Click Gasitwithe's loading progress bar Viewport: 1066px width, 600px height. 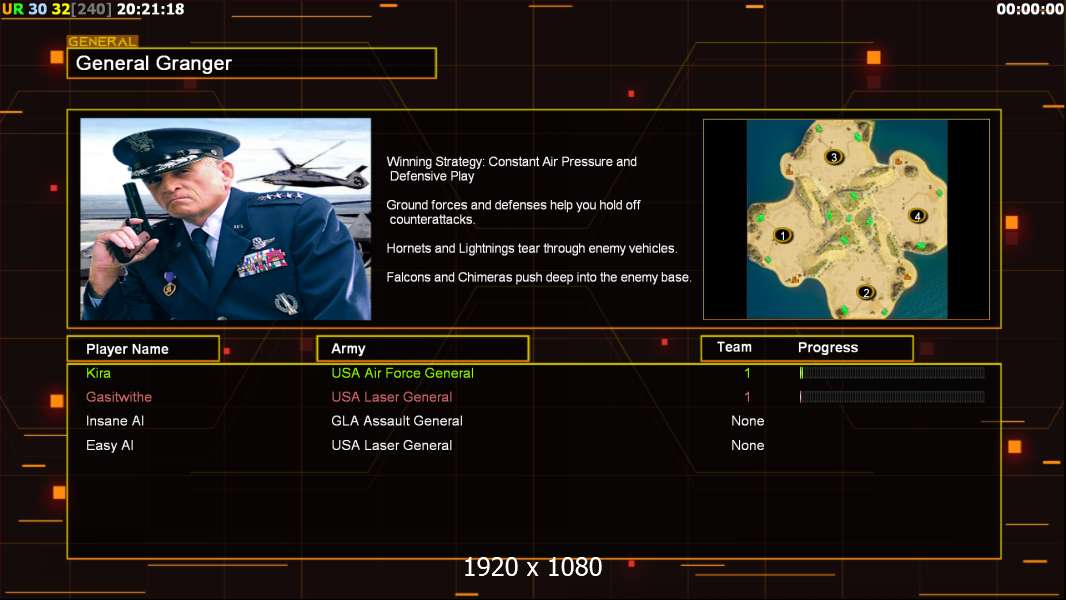892,397
